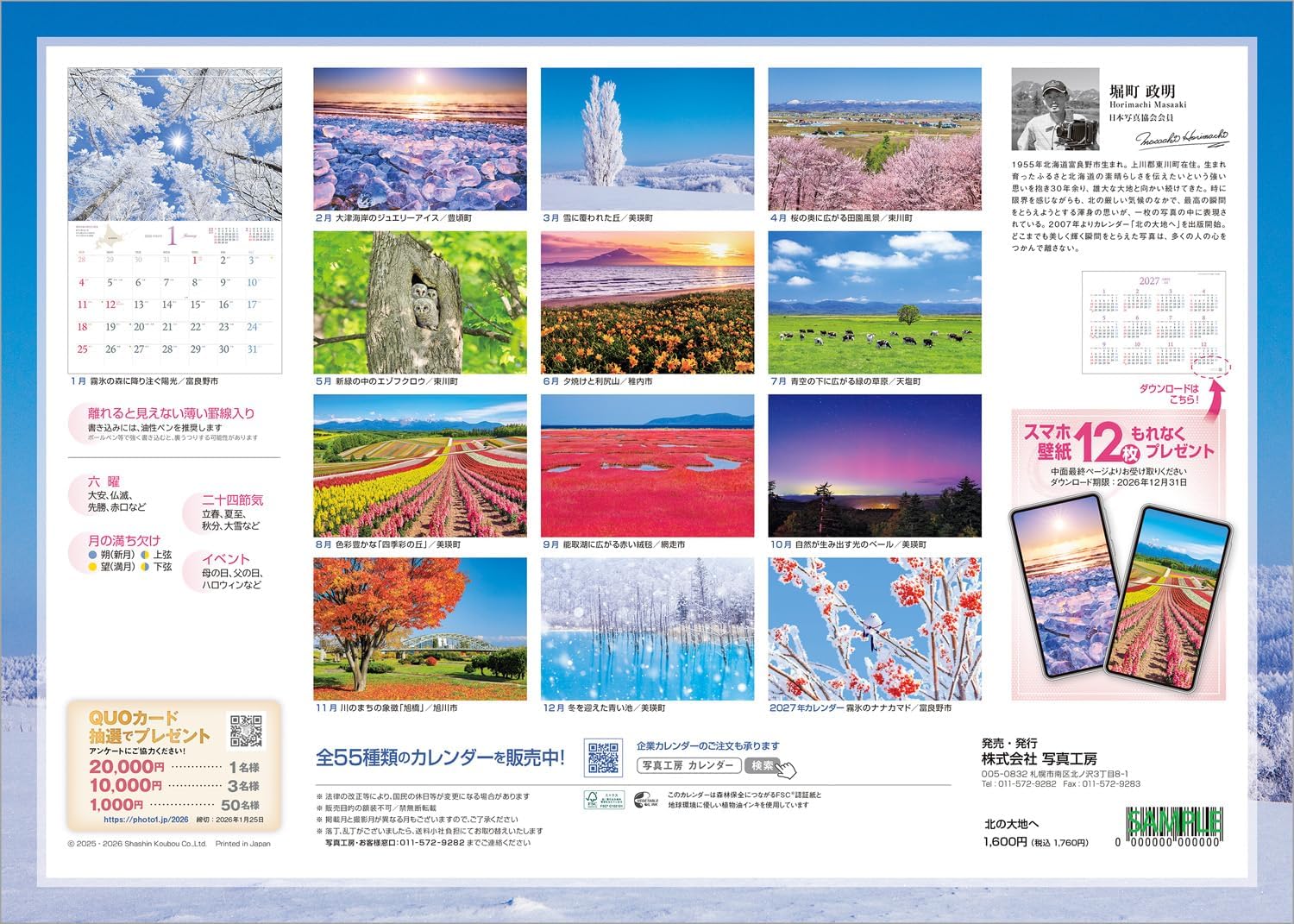Click the full moon icon beside 望(満月)
The image size is (1294, 924).
coord(92,567)
